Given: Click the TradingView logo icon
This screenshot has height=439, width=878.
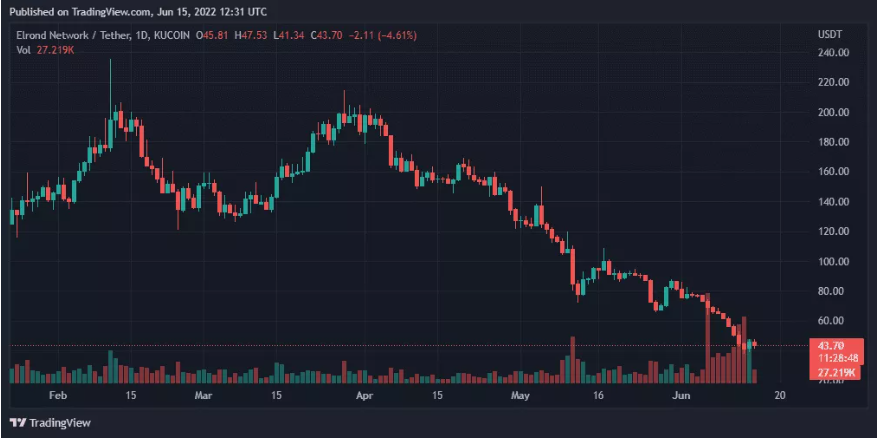Looking at the screenshot, I should pyautogui.click(x=17, y=422).
